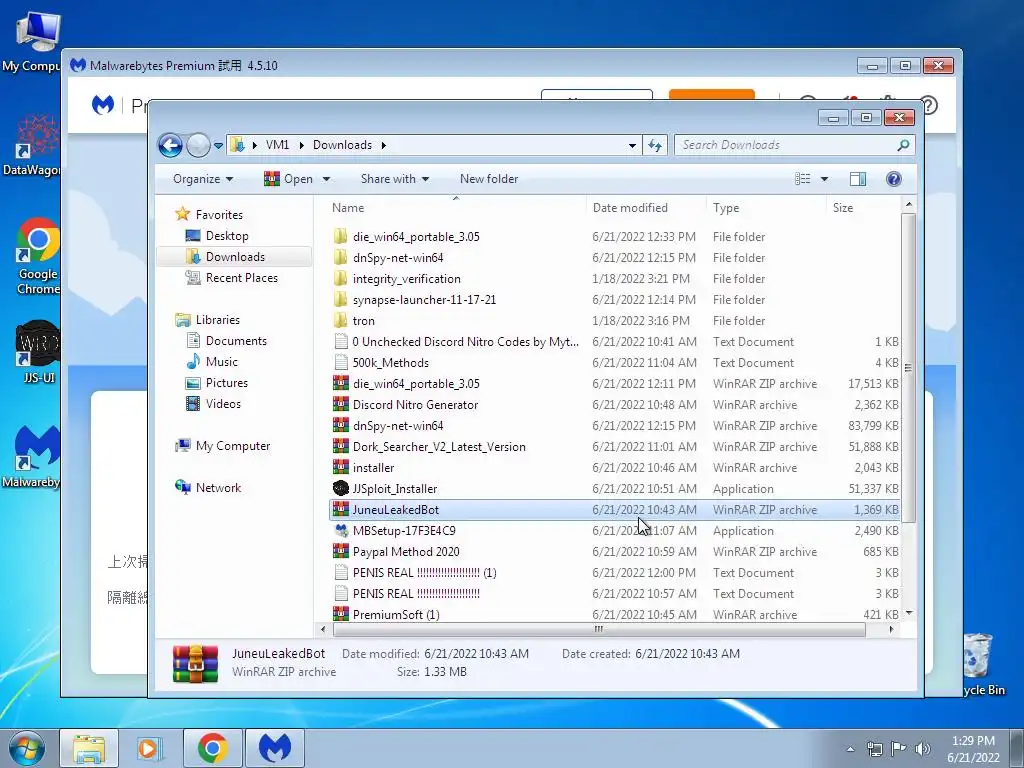Click the horizontal scrollbar thumb
This screenshot has width=1024, height=768.
599,630
